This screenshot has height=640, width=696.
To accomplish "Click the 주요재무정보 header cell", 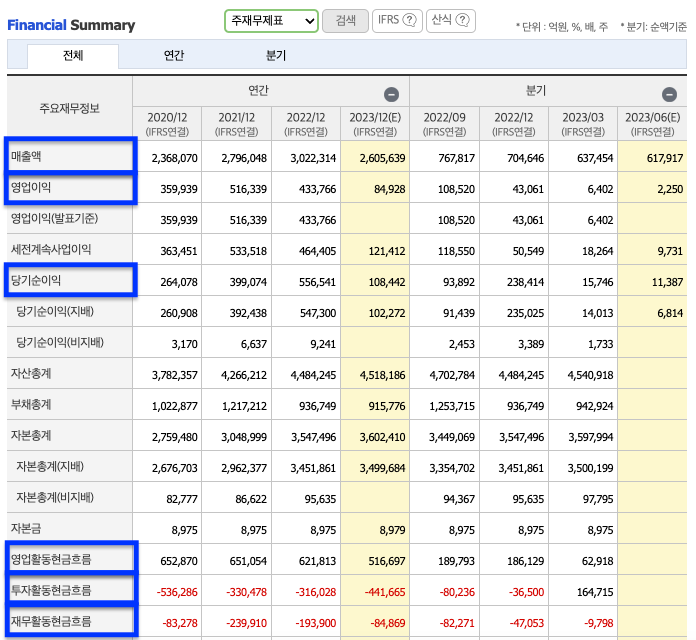I will (x=69, y=108).
